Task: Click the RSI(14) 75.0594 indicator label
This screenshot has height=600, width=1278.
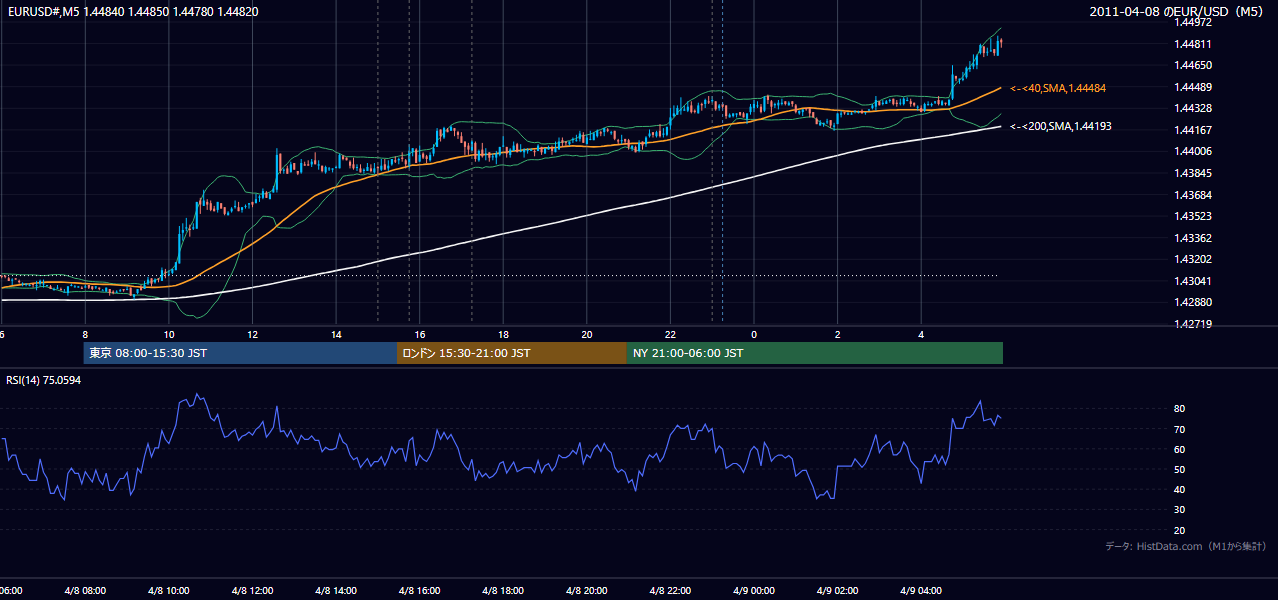Action: tap(43, 380)
